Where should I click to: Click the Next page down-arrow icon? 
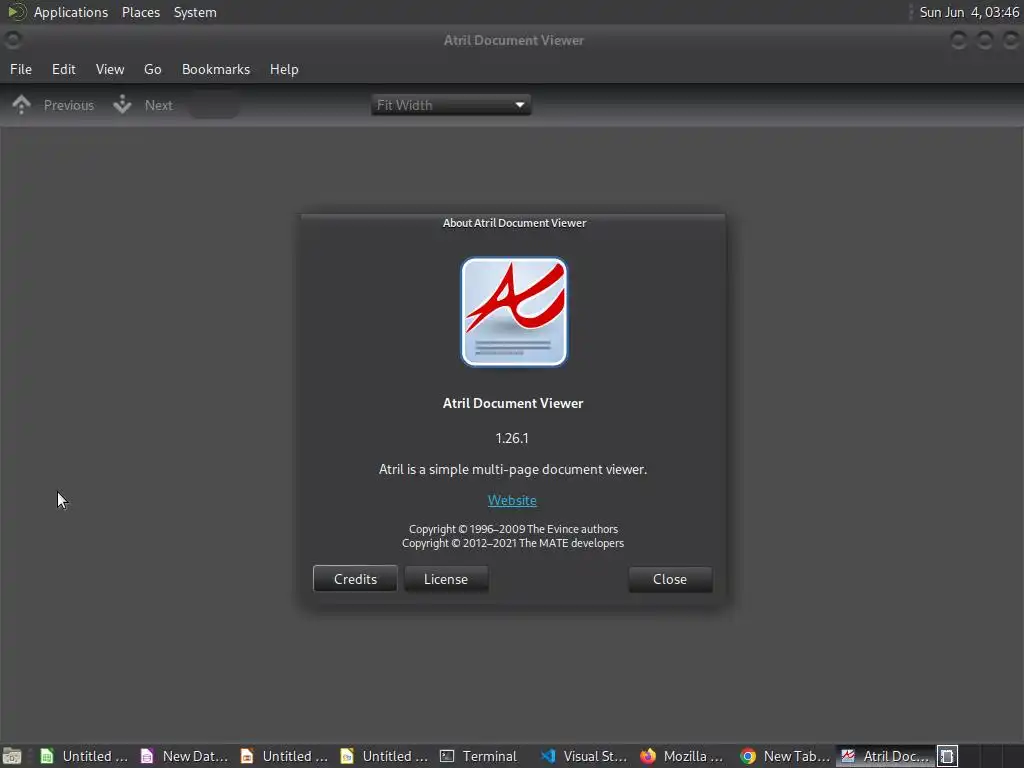[122, 104]
